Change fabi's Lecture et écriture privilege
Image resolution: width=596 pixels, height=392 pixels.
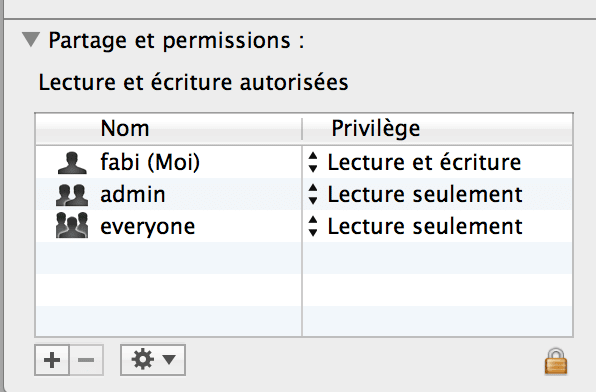tap(424, 162)
